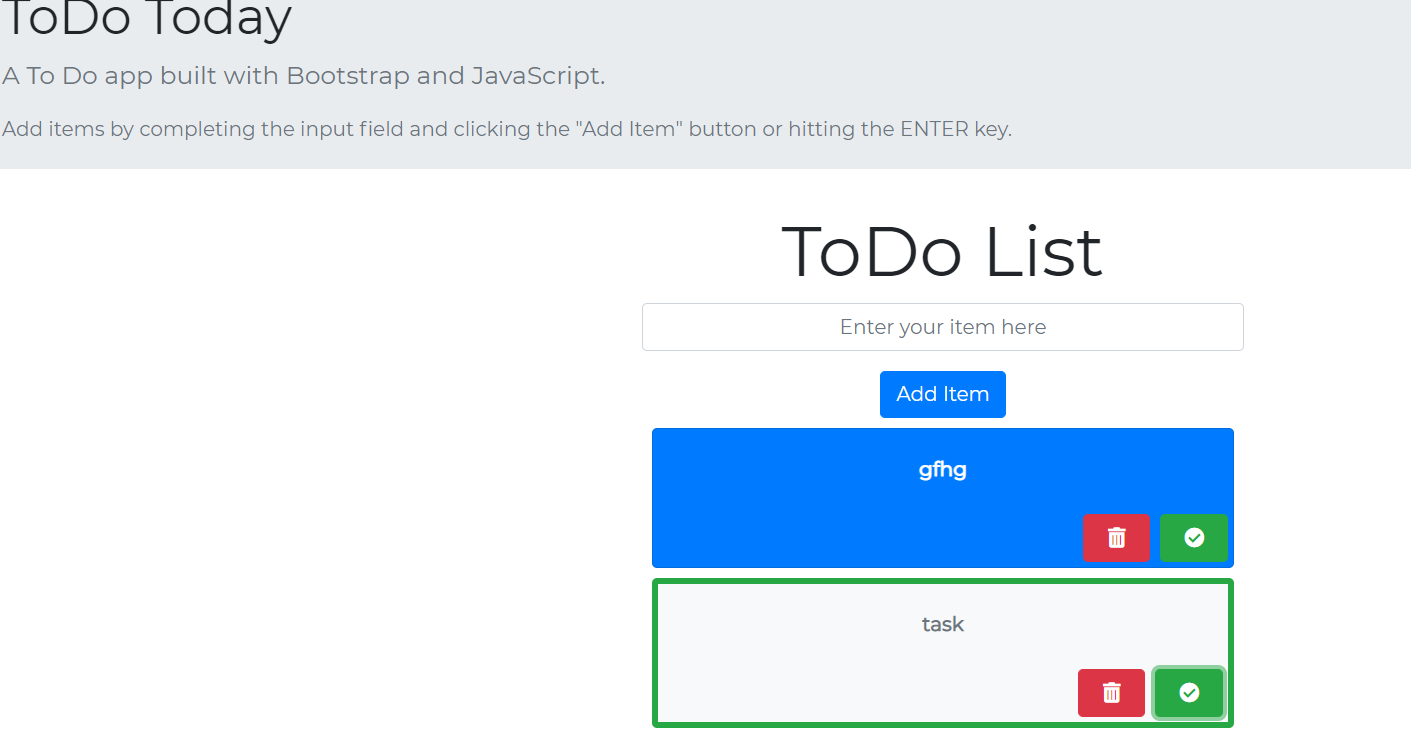
Task: Click the gfhg item label text
Action: [x=942, y=470]
